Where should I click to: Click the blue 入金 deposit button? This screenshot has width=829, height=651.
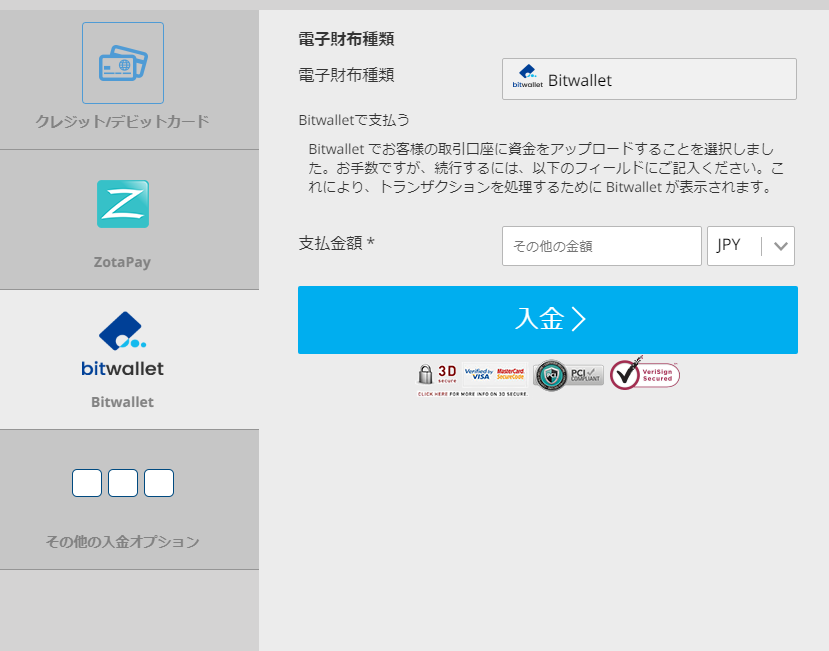click(548, 320)
